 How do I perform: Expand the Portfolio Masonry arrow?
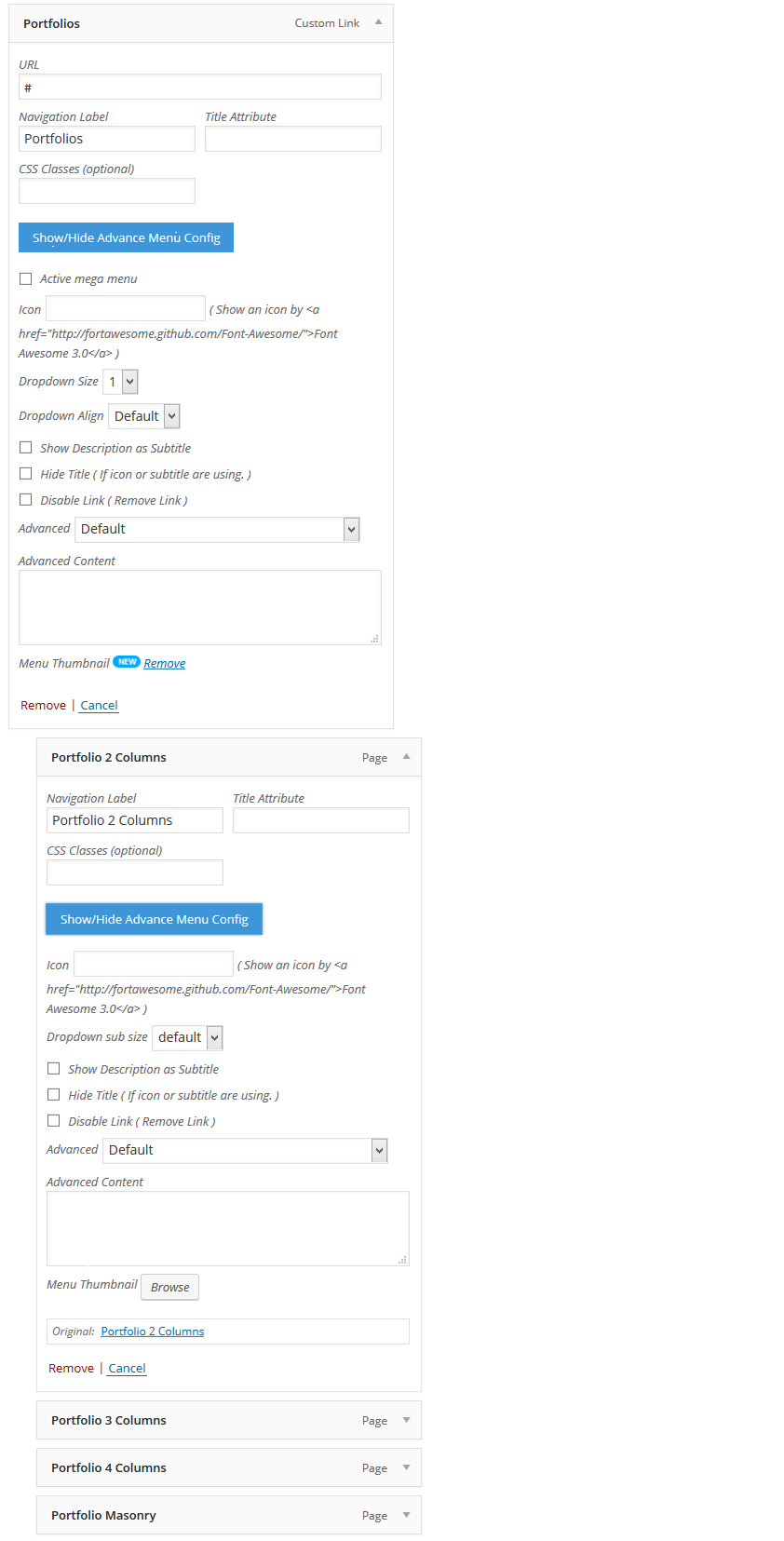tap(406, 1515)
